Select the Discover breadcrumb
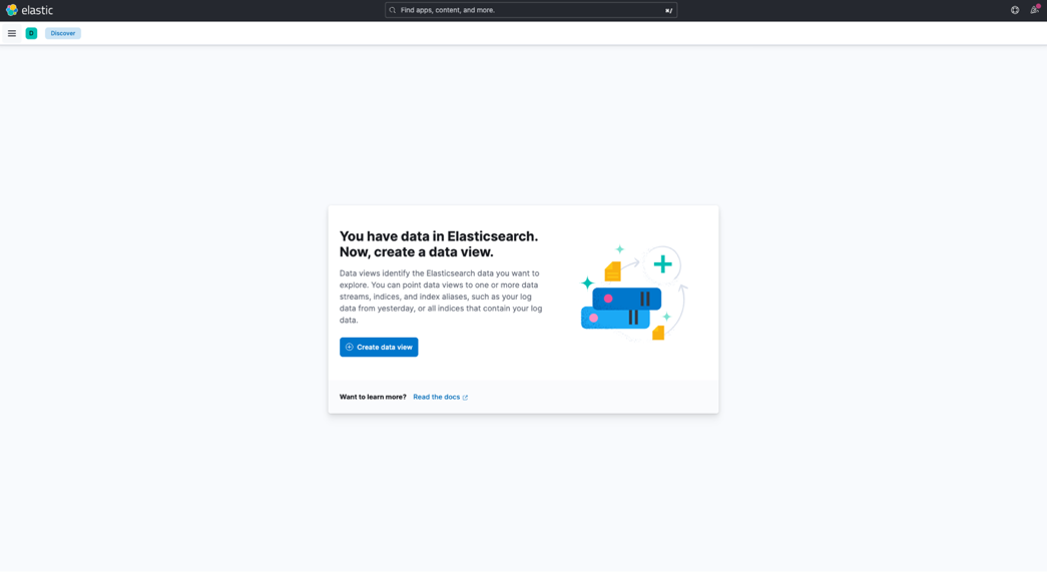1051x574 pixels. pos(63,33)
